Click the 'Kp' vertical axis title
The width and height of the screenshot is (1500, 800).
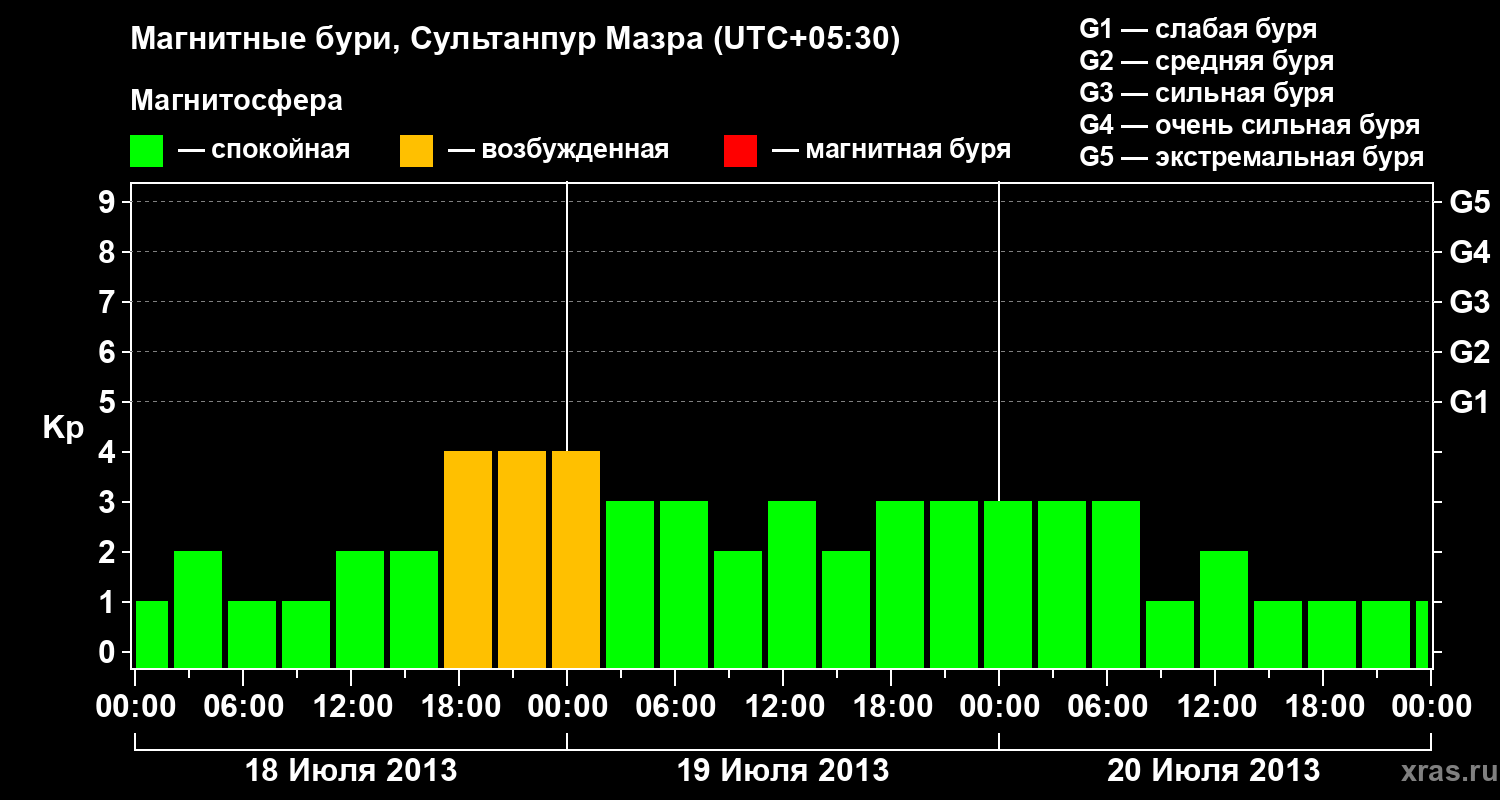63,428
